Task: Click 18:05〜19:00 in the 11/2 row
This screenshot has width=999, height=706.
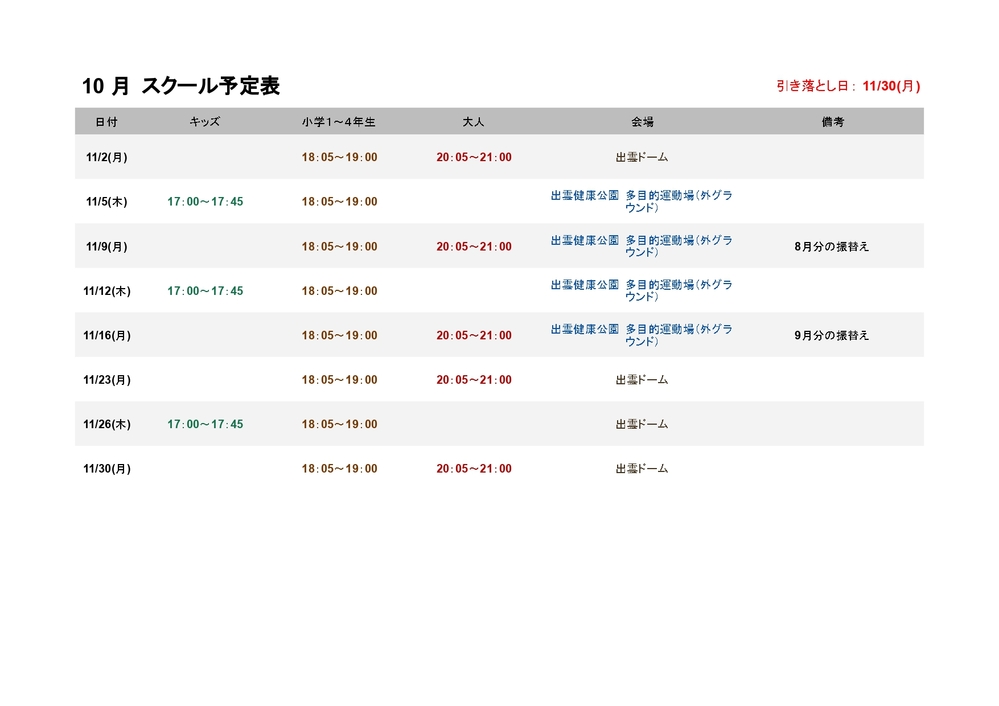Action: tap(340, 157)
